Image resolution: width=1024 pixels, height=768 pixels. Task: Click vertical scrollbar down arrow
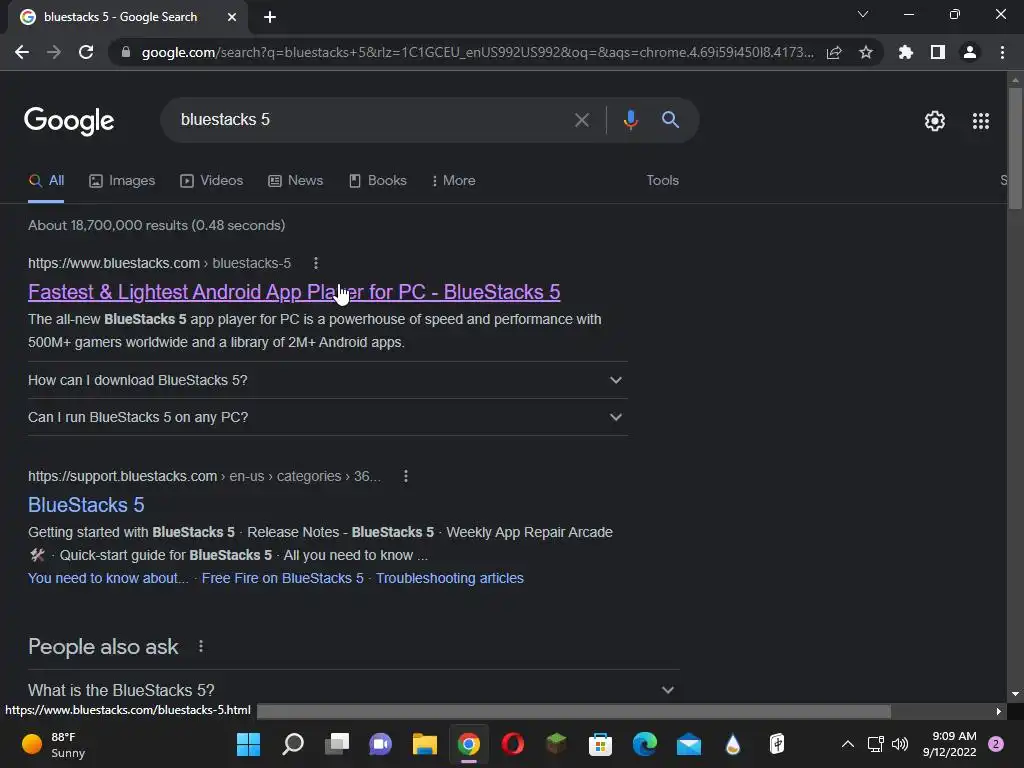point(1015,694)
